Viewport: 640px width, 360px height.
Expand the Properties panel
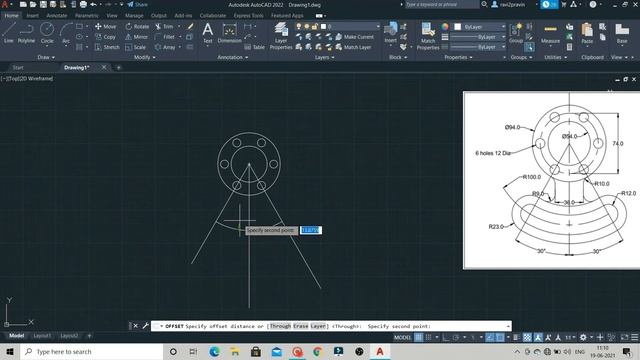[x=458, y=57]
